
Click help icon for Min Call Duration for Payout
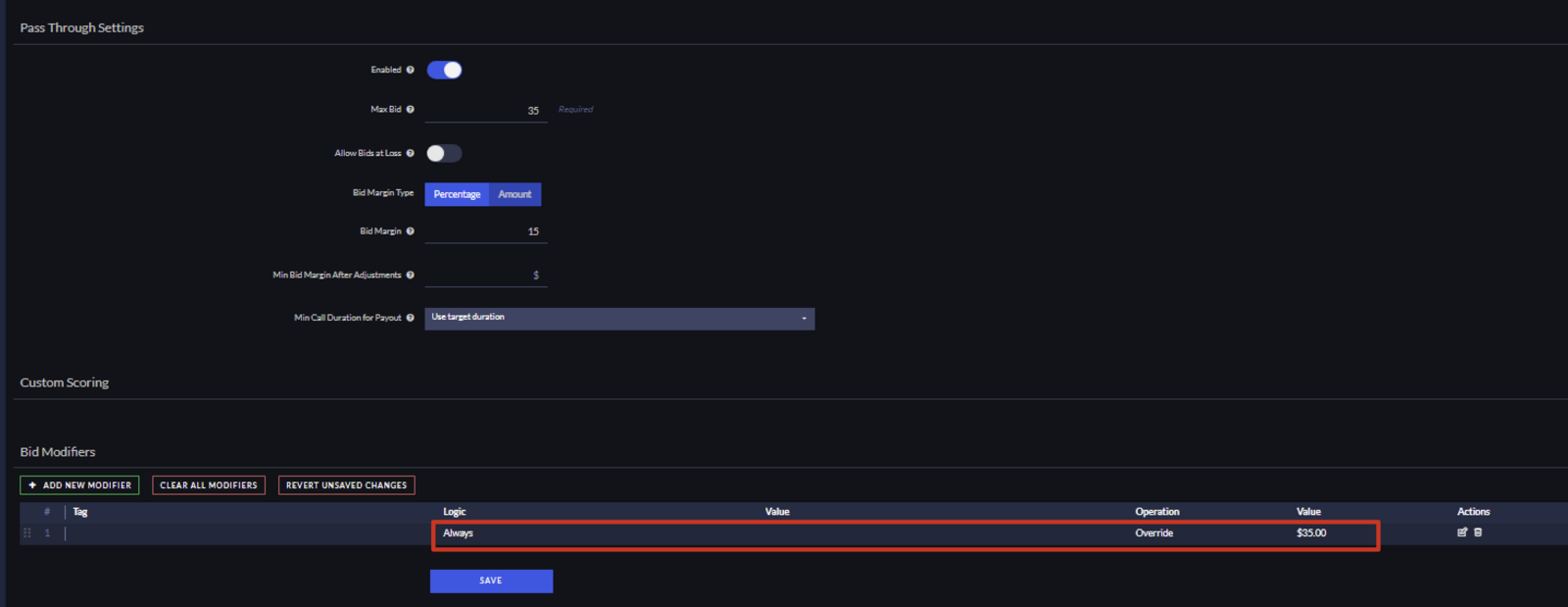click(410, 318)
